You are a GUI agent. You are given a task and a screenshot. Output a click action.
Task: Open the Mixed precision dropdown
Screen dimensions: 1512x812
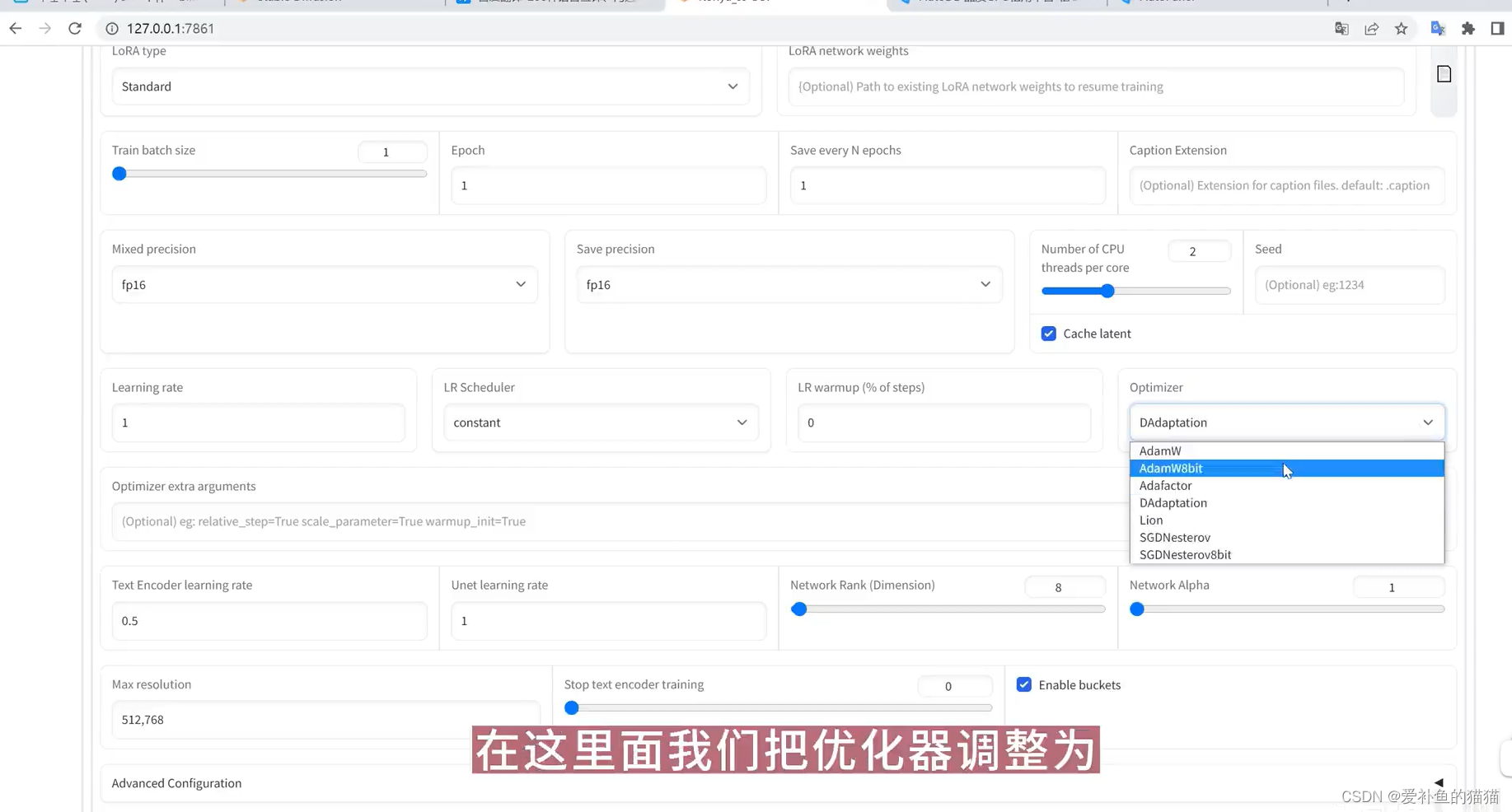(x=325, y=284)
